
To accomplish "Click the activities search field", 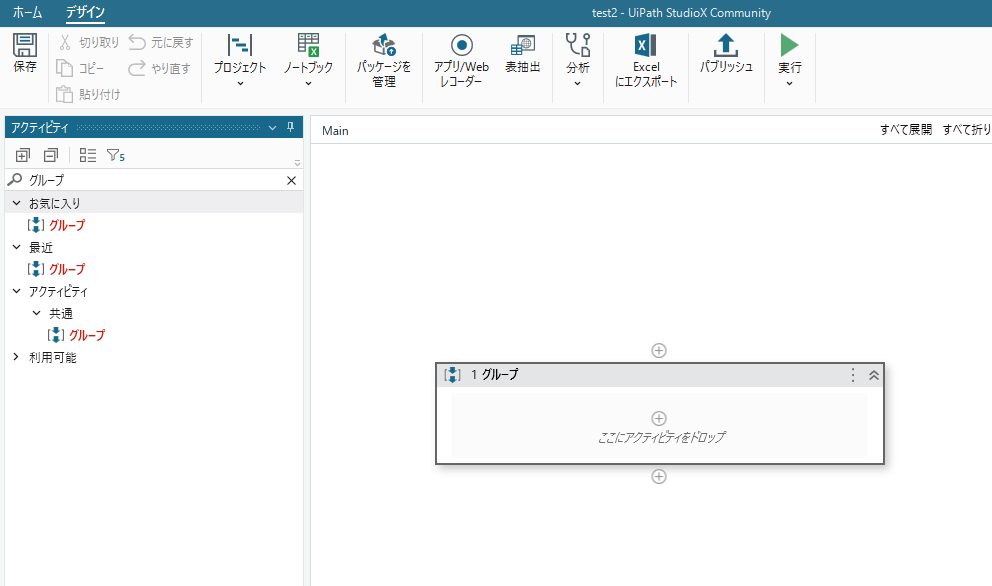I will click(x=154, y=180).
